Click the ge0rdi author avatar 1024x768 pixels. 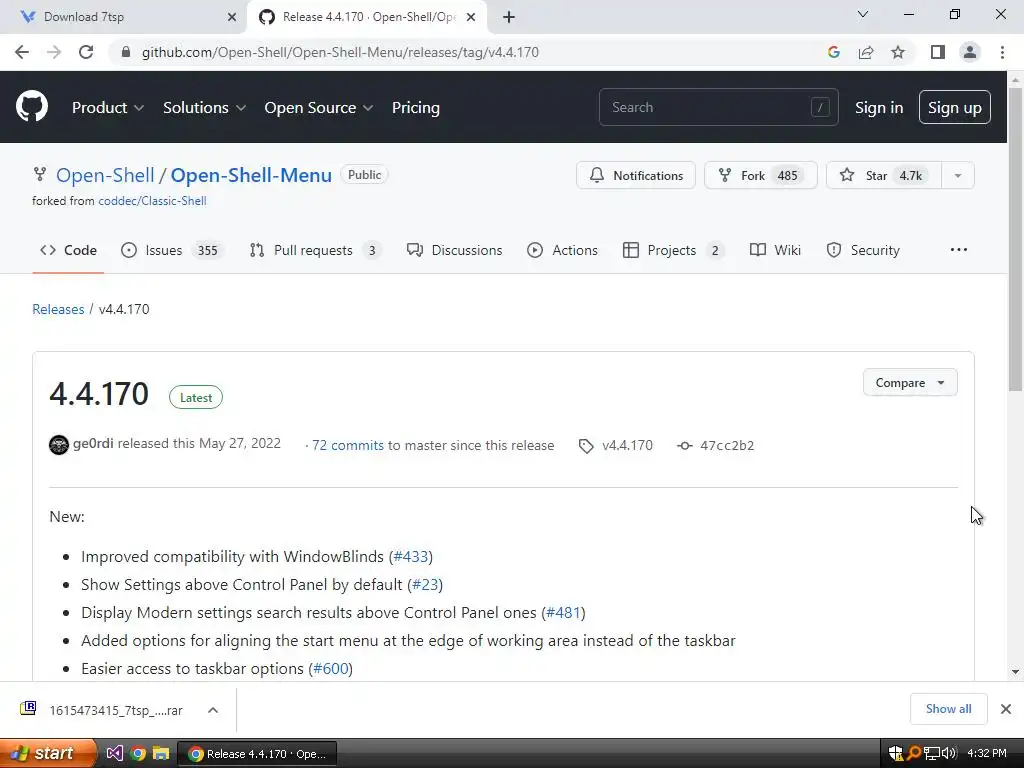point(59,445)
